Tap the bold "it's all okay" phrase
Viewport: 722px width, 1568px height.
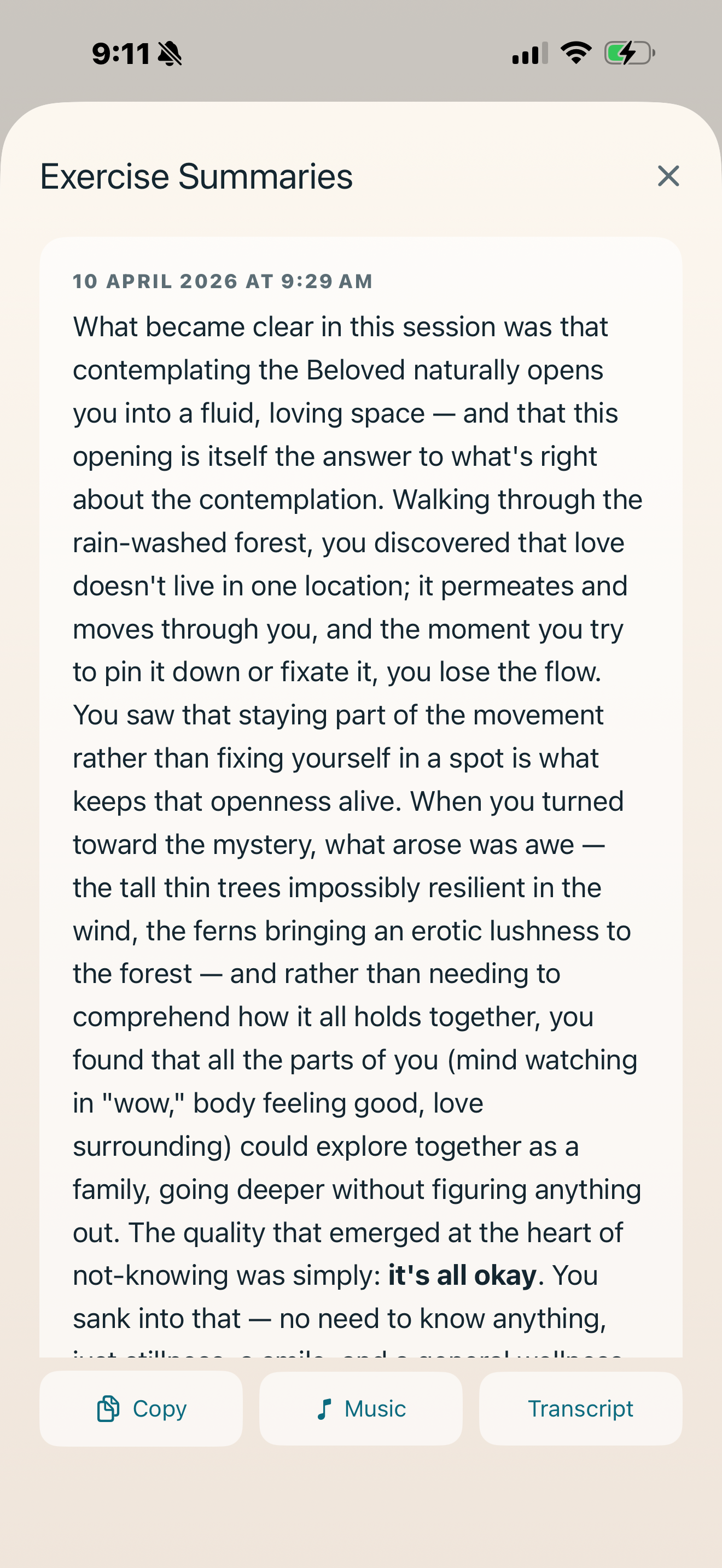click(x=463, y=1275)
